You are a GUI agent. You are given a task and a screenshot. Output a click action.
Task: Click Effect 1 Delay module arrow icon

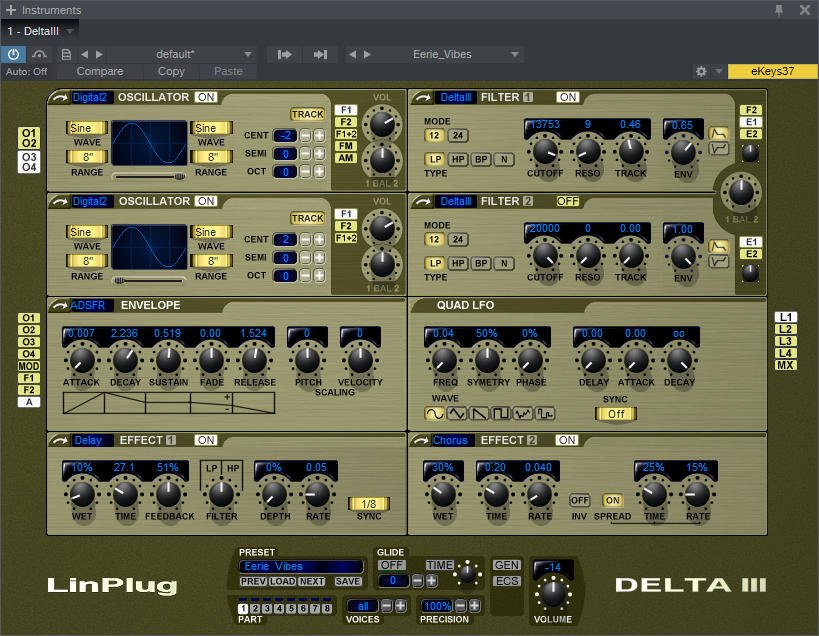[60, 441]
